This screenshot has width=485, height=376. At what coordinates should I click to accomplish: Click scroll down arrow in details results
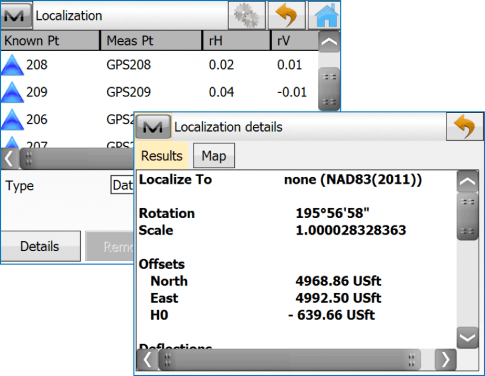point(468,338)
